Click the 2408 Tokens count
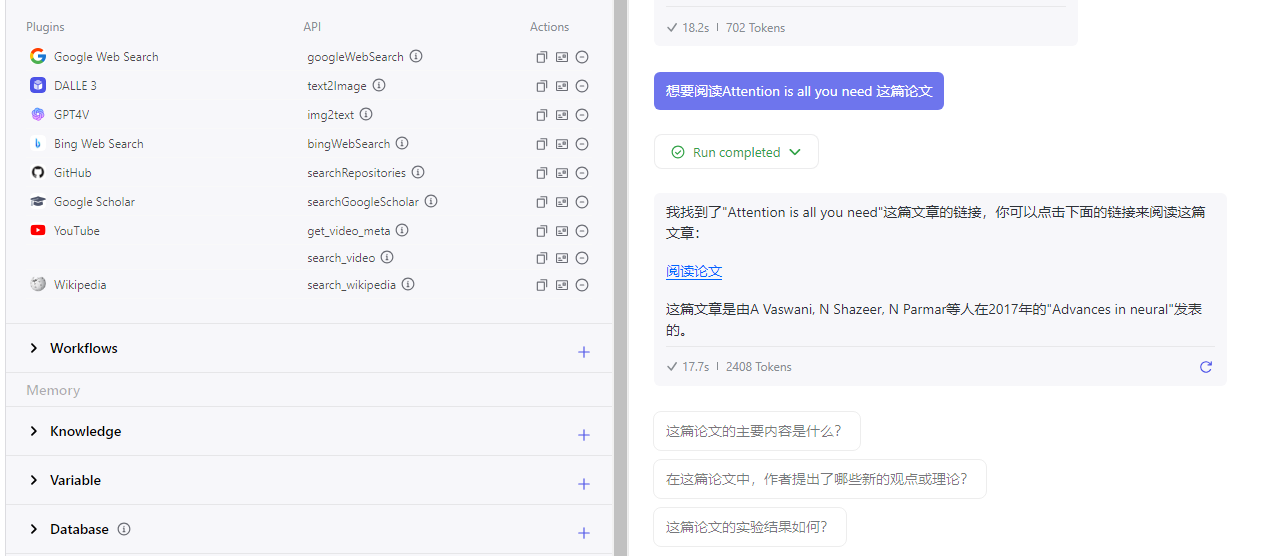 click(759, 367)
